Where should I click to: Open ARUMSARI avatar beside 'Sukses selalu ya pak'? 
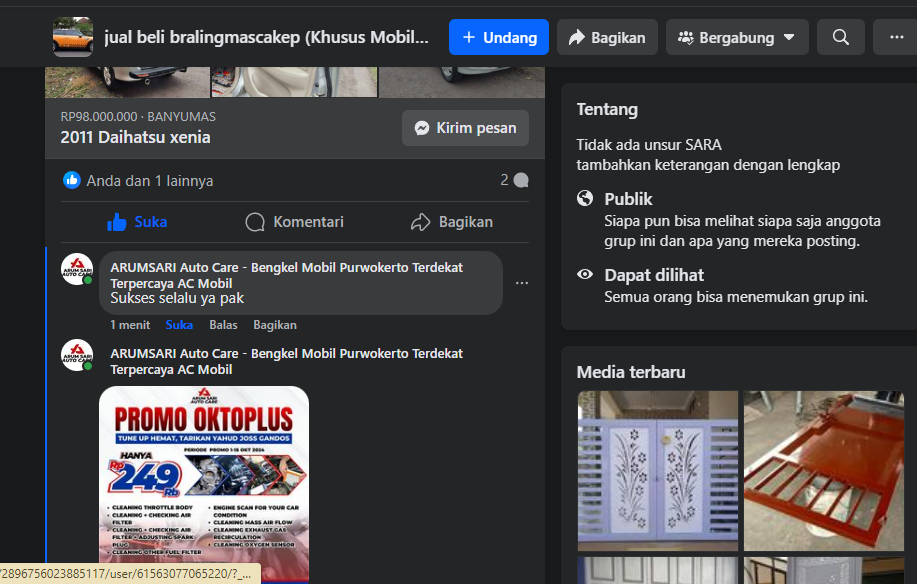(77, 269)
